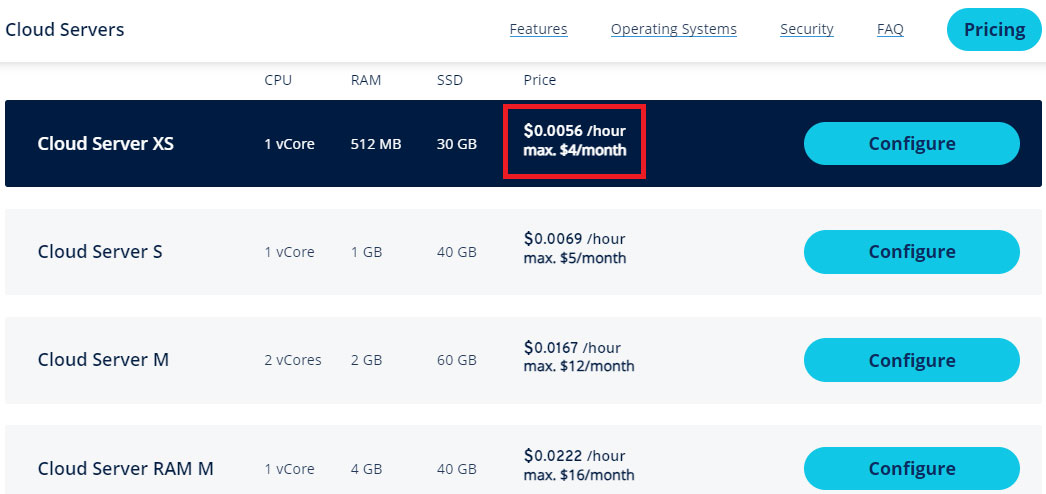Click the Cloud Servers page title
This screenshot has width=1046, height=494.
(65, 29)
